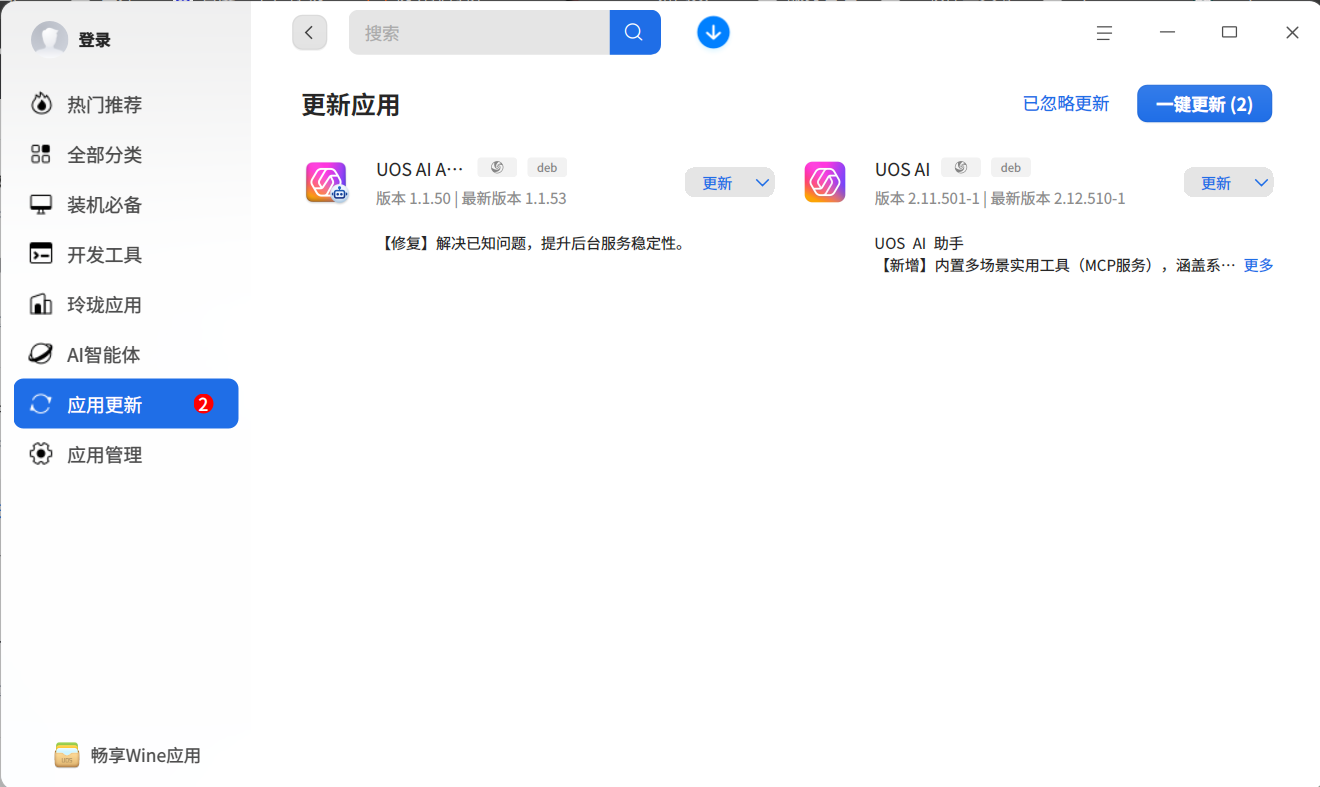Click 一键更新 (2) button
This screenshot has height=787, width=1320.
tap(1204, 104)
